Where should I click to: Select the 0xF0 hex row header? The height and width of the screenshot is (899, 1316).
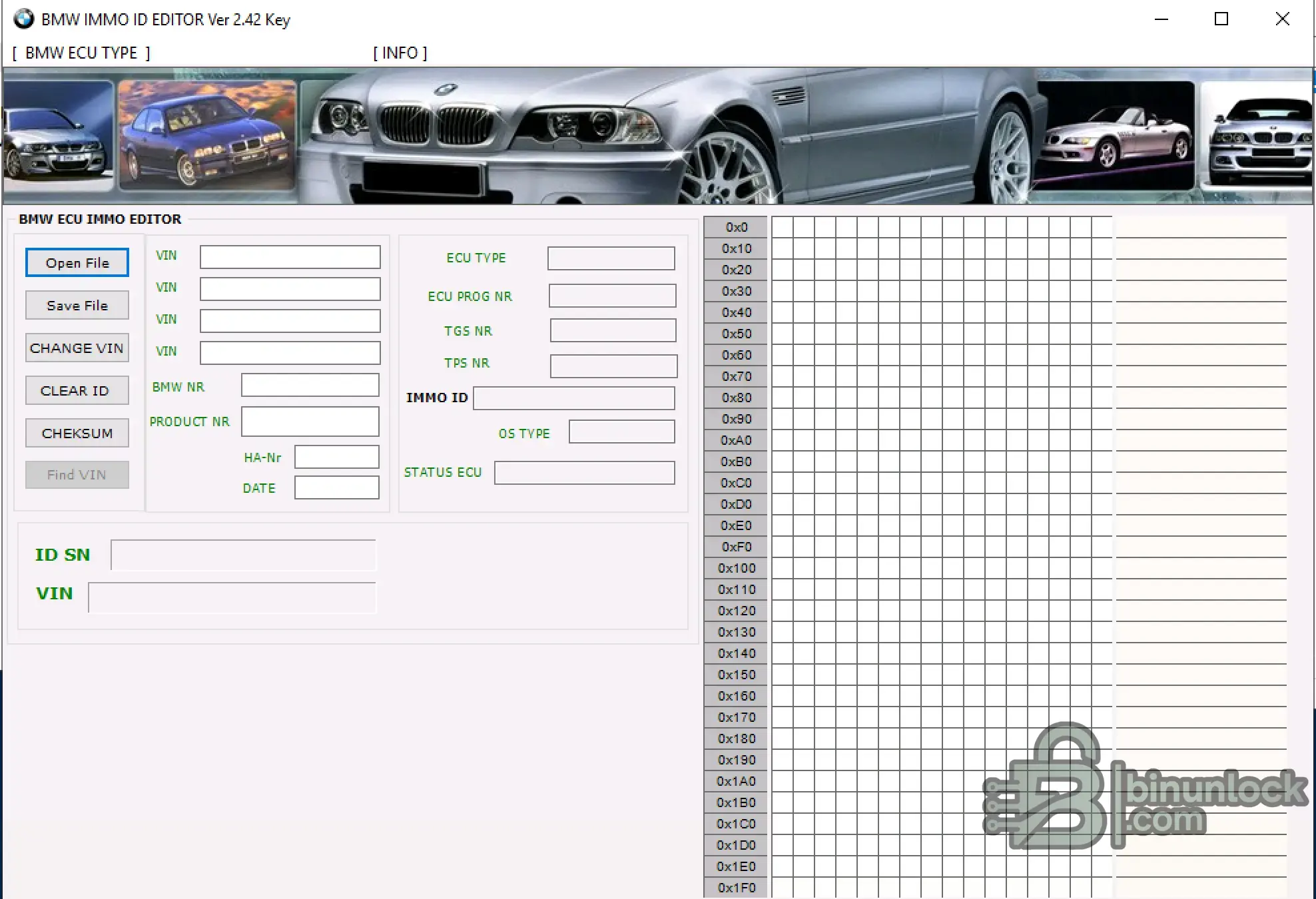click(736, 547)
